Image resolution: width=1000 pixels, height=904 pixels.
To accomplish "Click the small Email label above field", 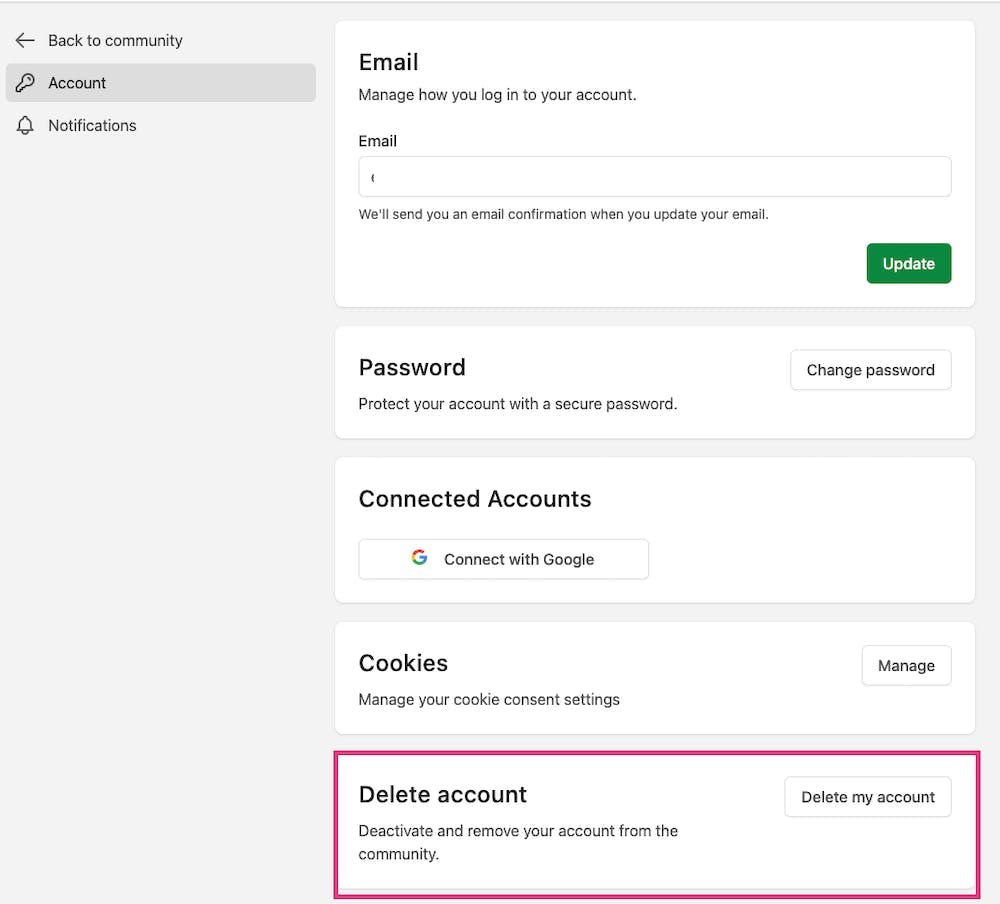I will tap(377, 141).
